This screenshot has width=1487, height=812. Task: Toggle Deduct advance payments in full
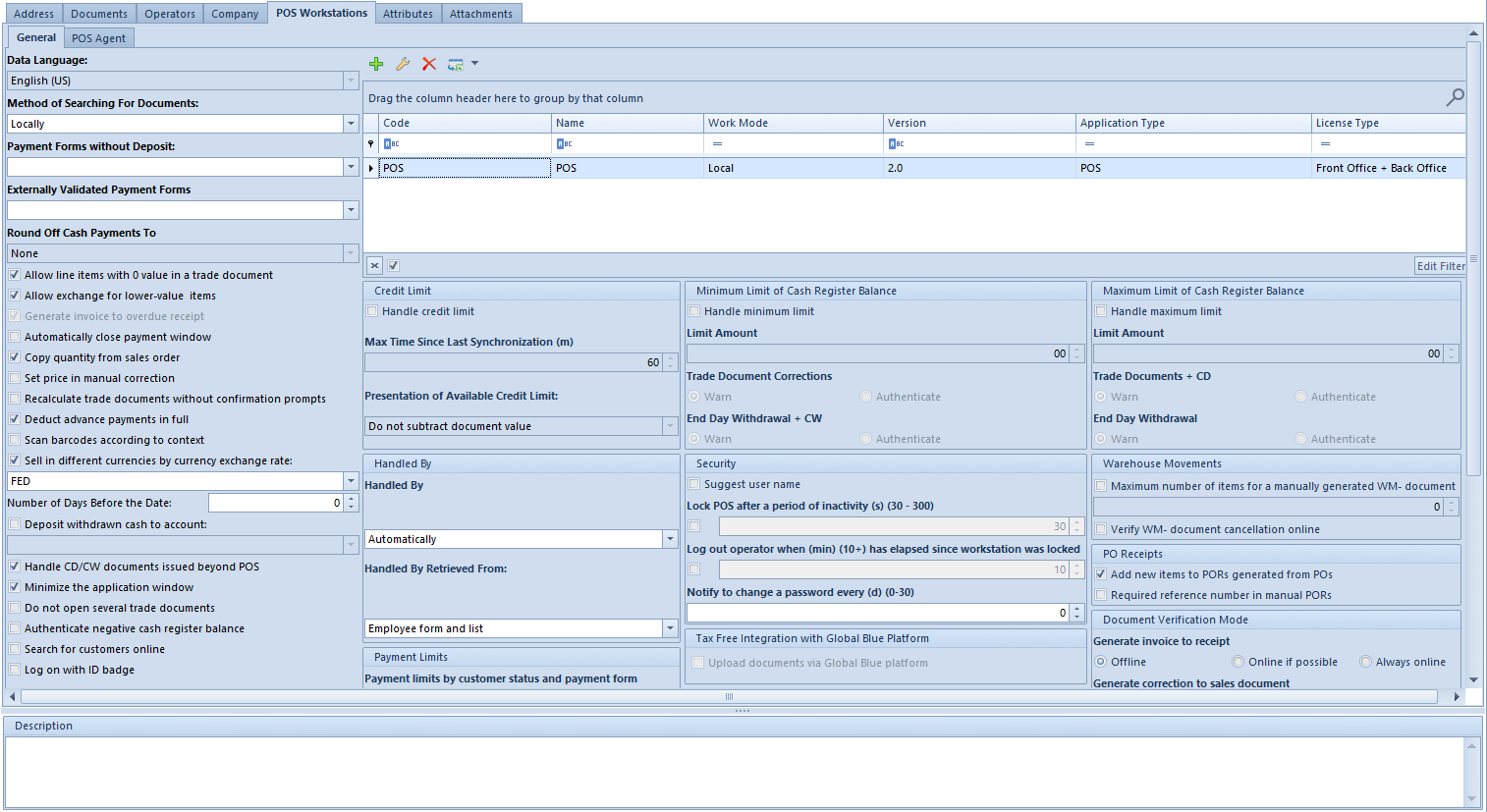[x=15, y=419]
